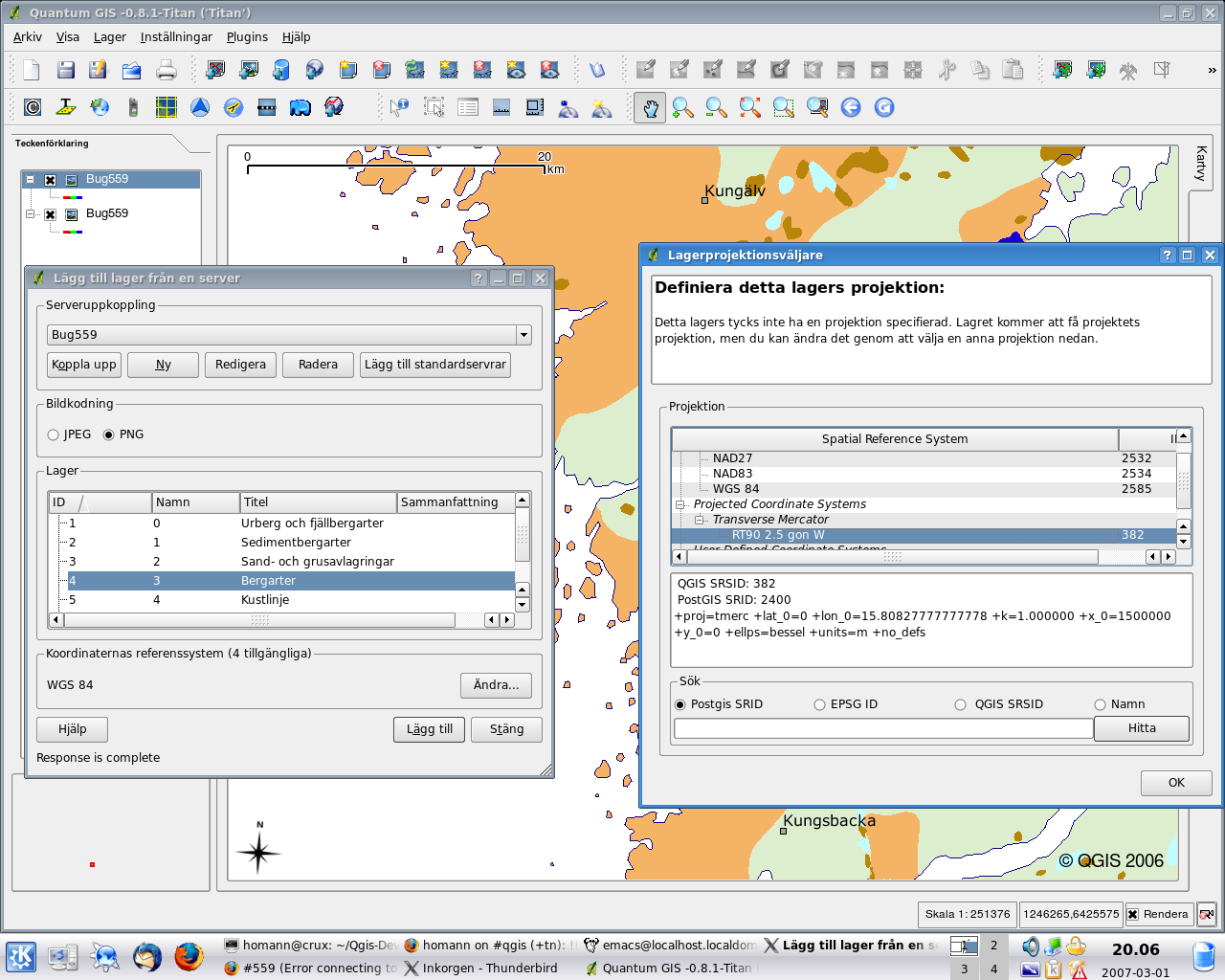Click the Hitta search button

point(1142,728)
